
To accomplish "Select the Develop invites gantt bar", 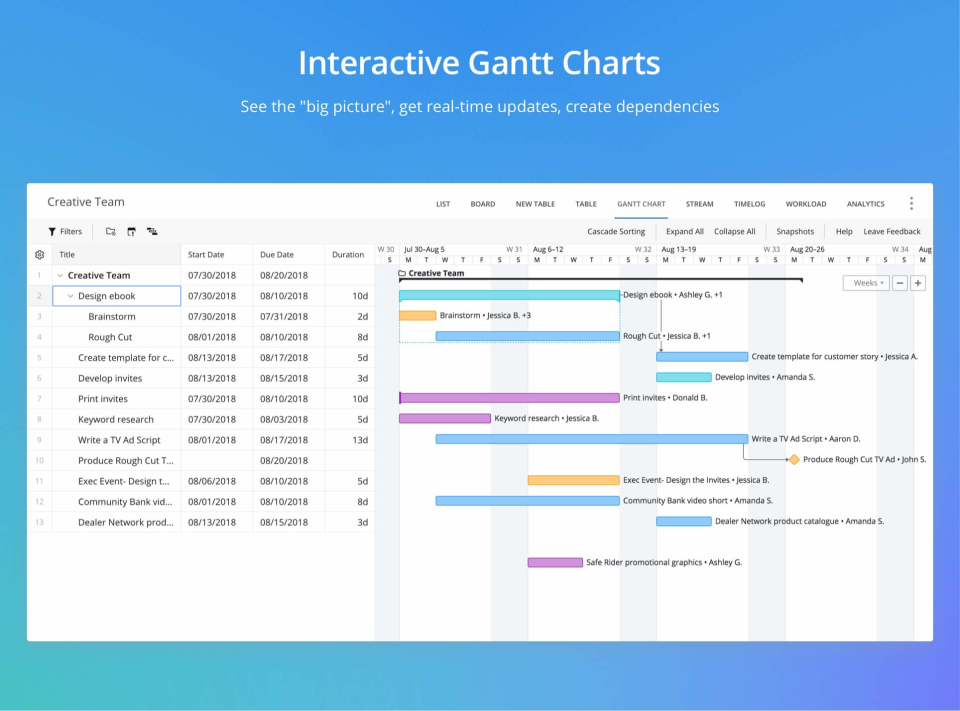I will click(683, 377).
